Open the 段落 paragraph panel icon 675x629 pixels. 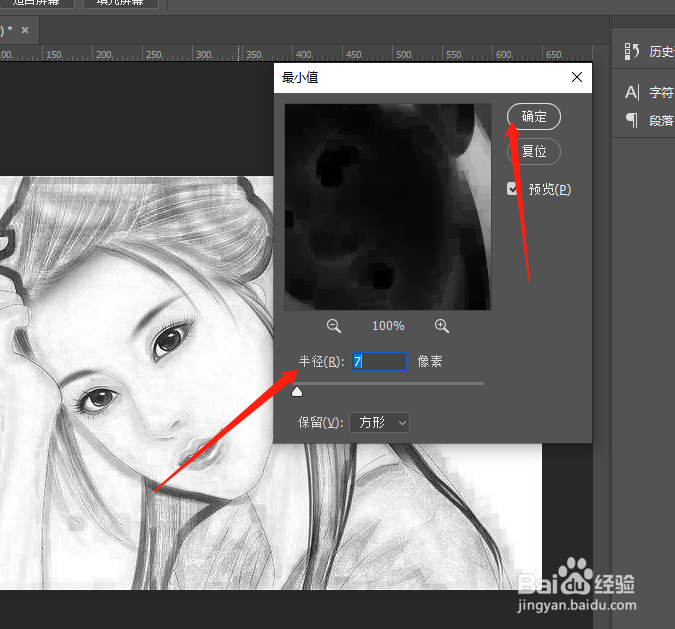632,120
